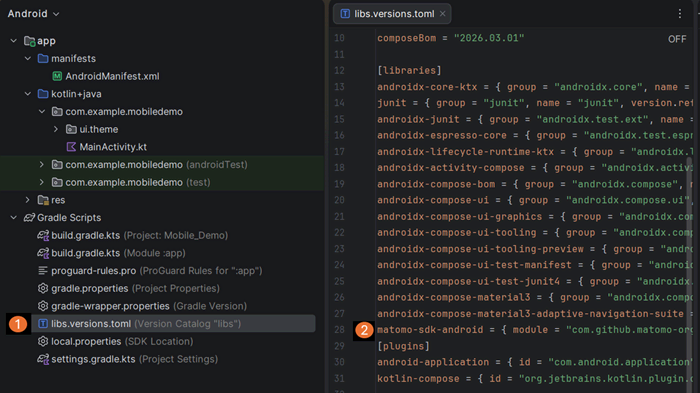
Task: Click the (test) package icon
Action: 57,182
